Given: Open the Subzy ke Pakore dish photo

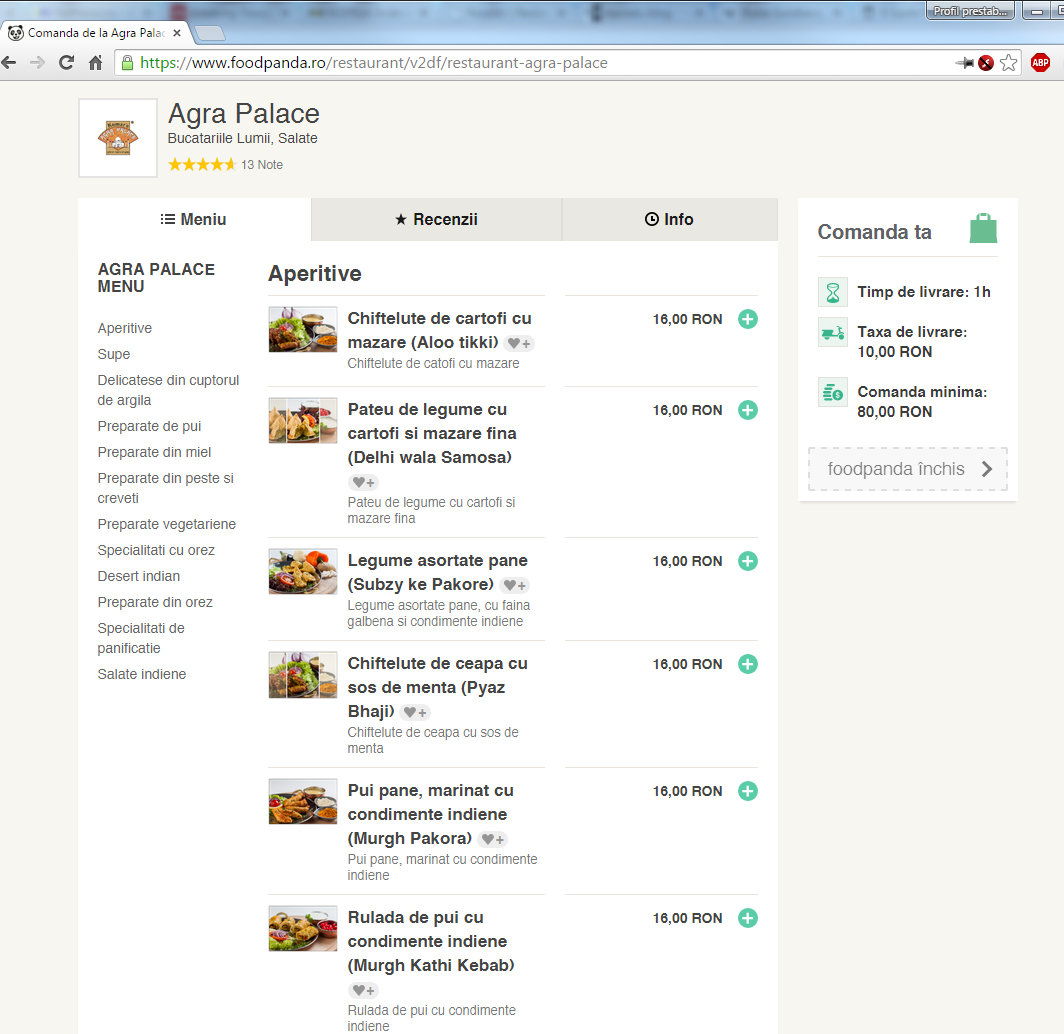Looking at the screenshot, I should [x=303, y=571].
